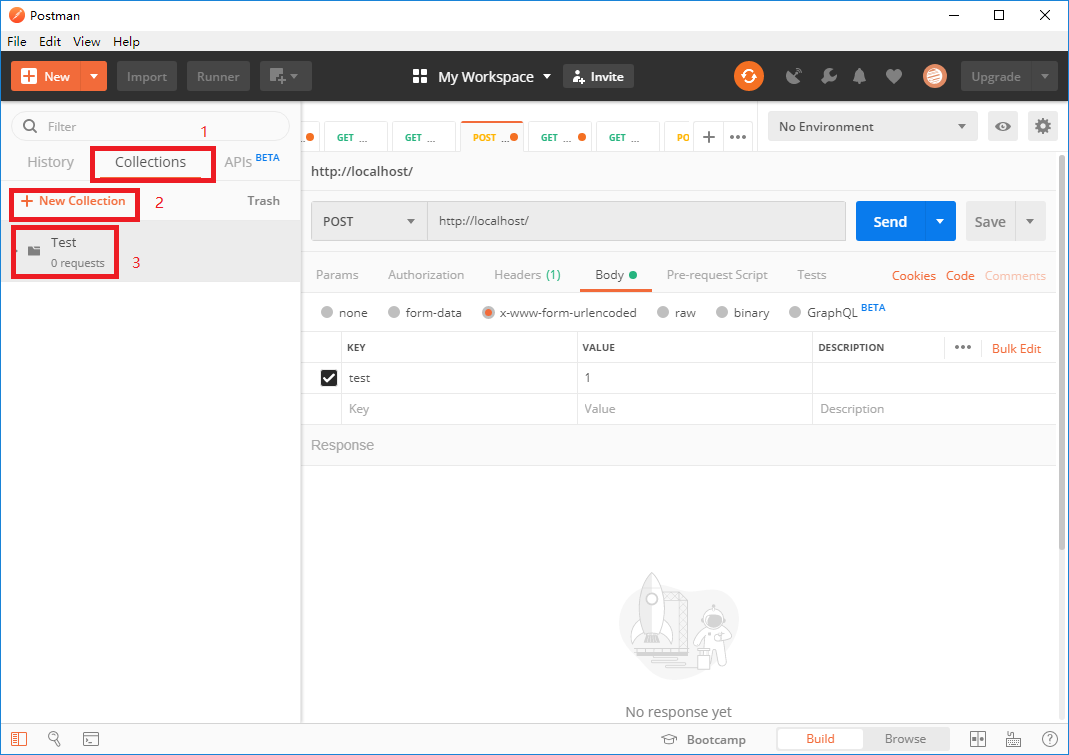Open the Help menu
Screen dimensions: 1069x755
coord(126,42)
